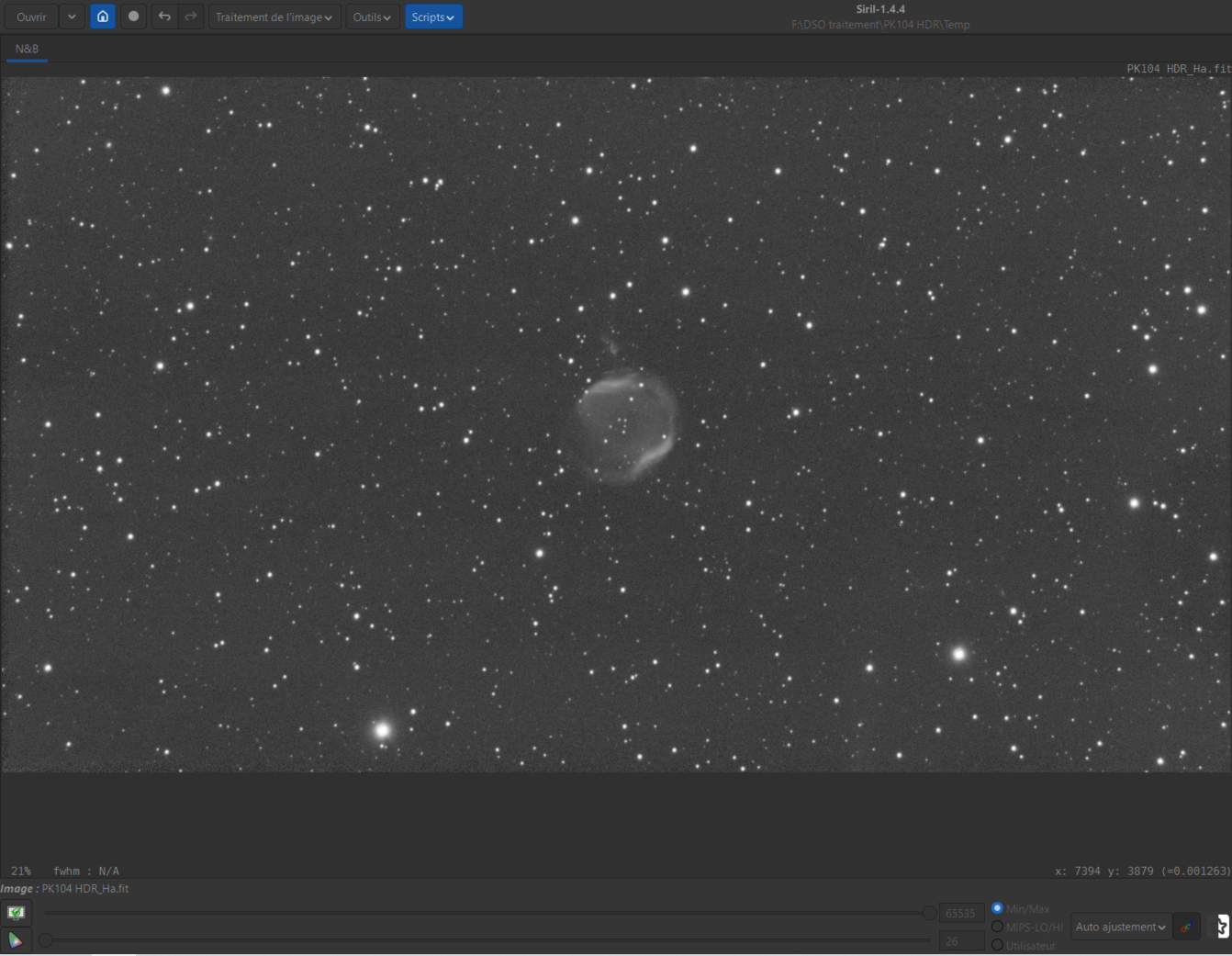Expand the arrow next to Ouvrir

tap(72, 17)
